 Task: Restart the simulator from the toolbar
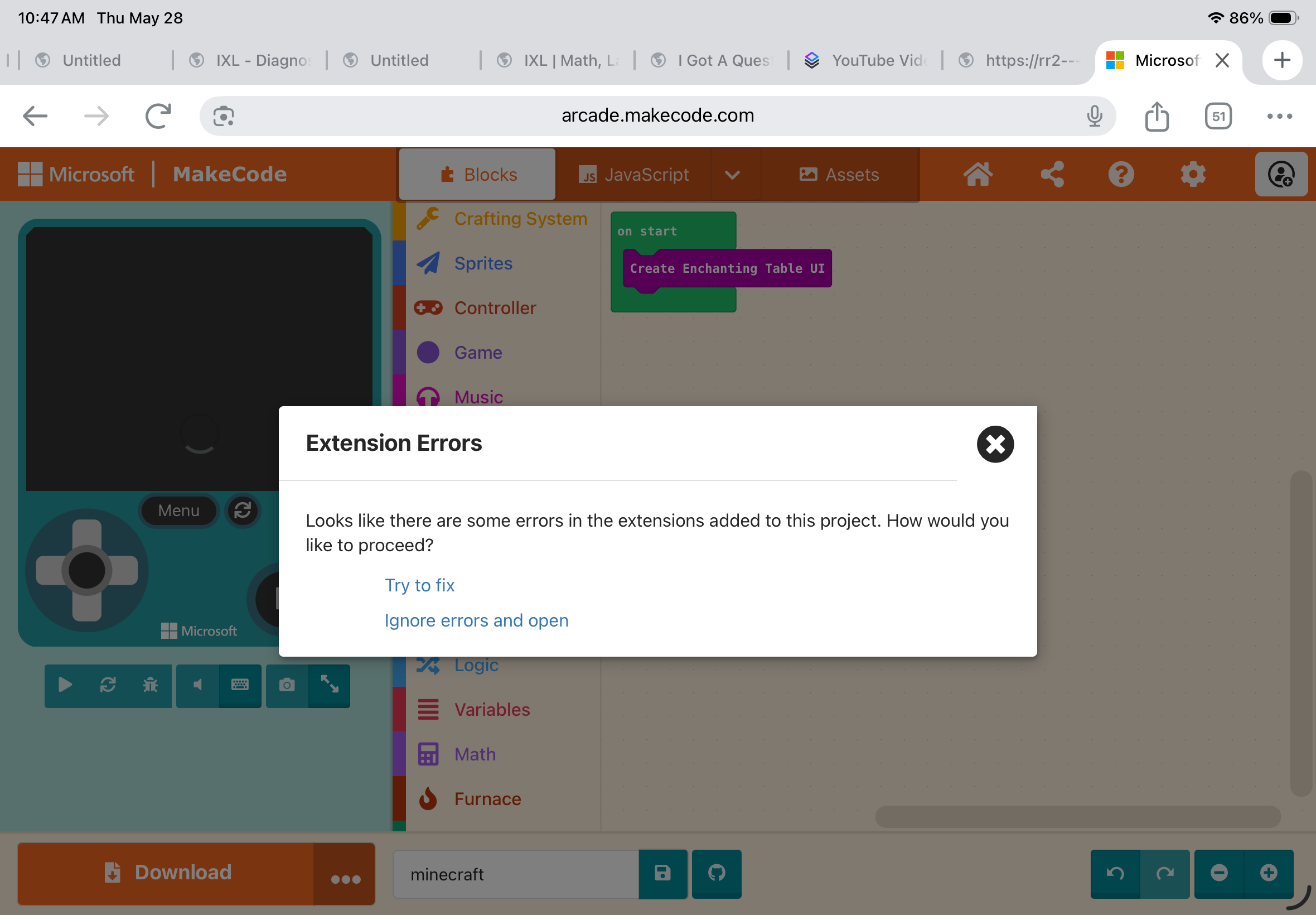tap(108, 685)
